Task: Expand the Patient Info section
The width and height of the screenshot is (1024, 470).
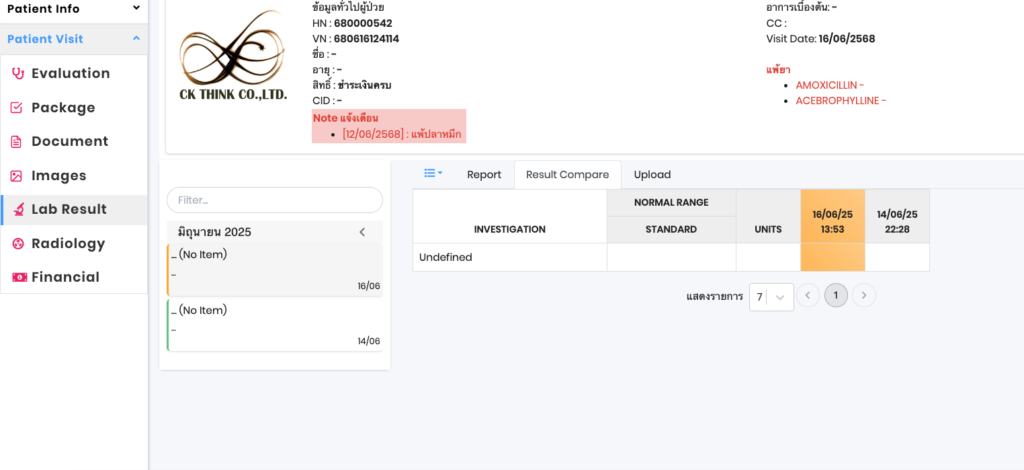Action: pos(136,8)
